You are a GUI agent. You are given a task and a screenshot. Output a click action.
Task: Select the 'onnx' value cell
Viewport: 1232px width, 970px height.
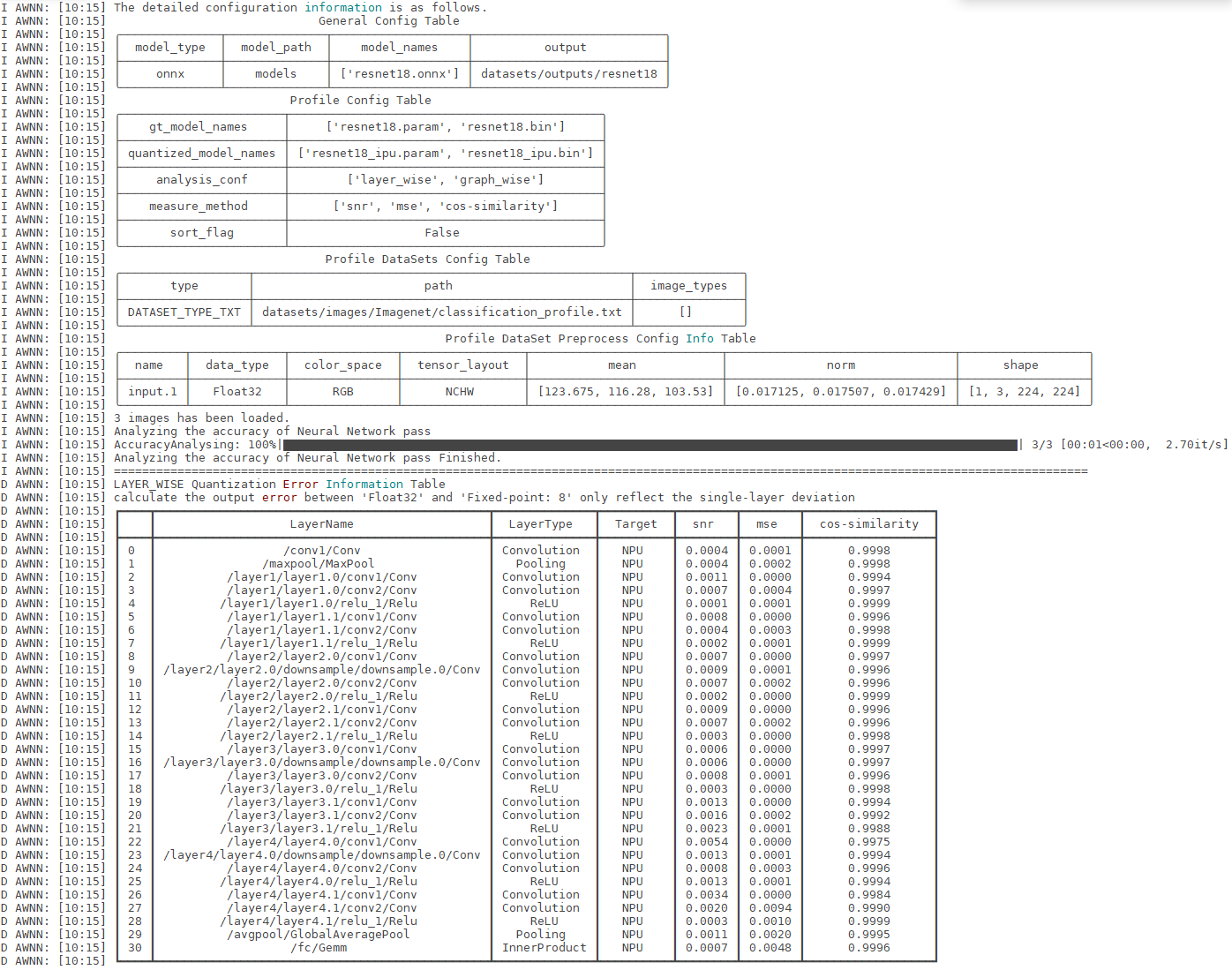(x=170, y=74)
